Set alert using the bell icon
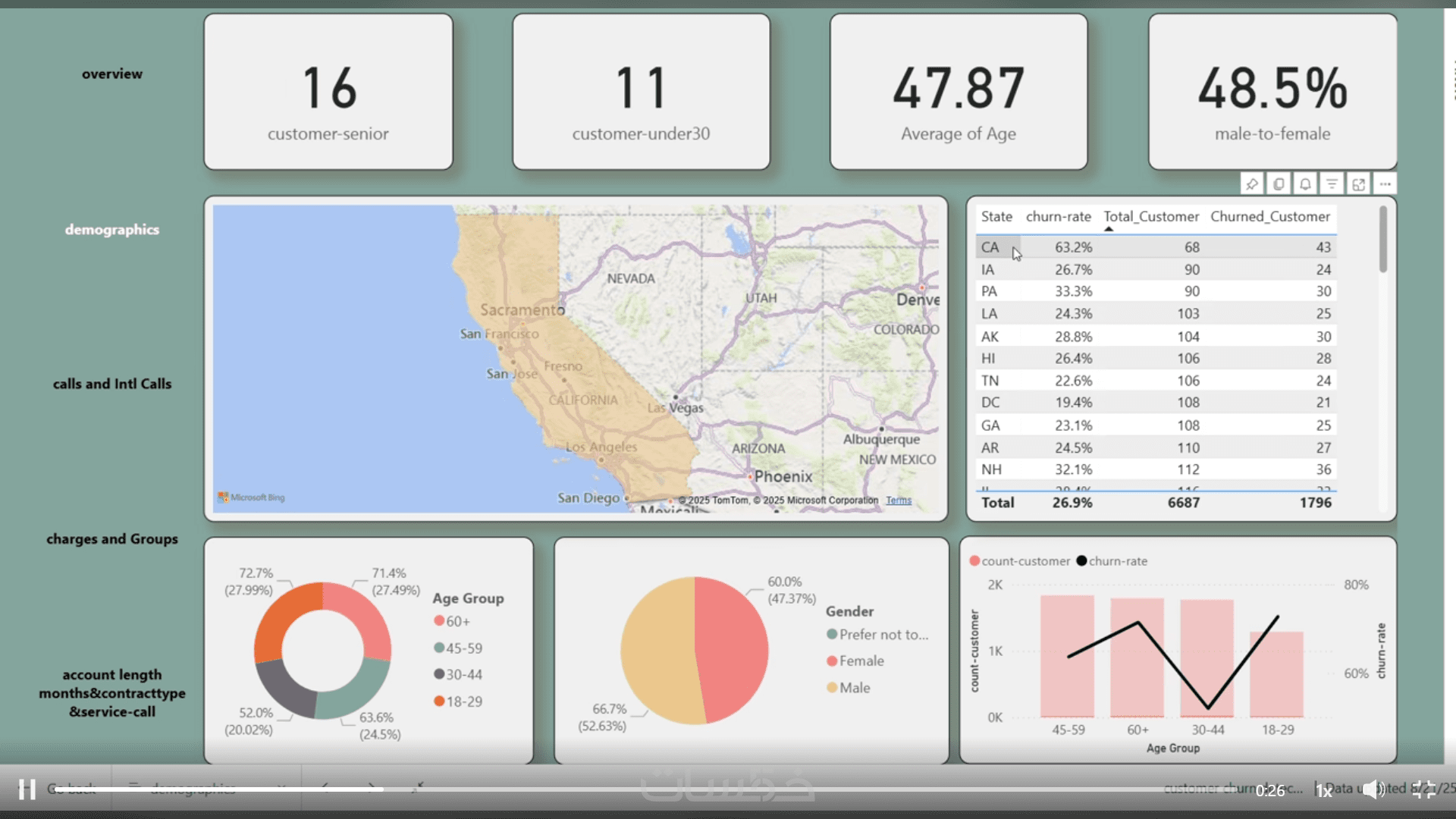The image size is (1456, 819). [x=1305, y=184]
